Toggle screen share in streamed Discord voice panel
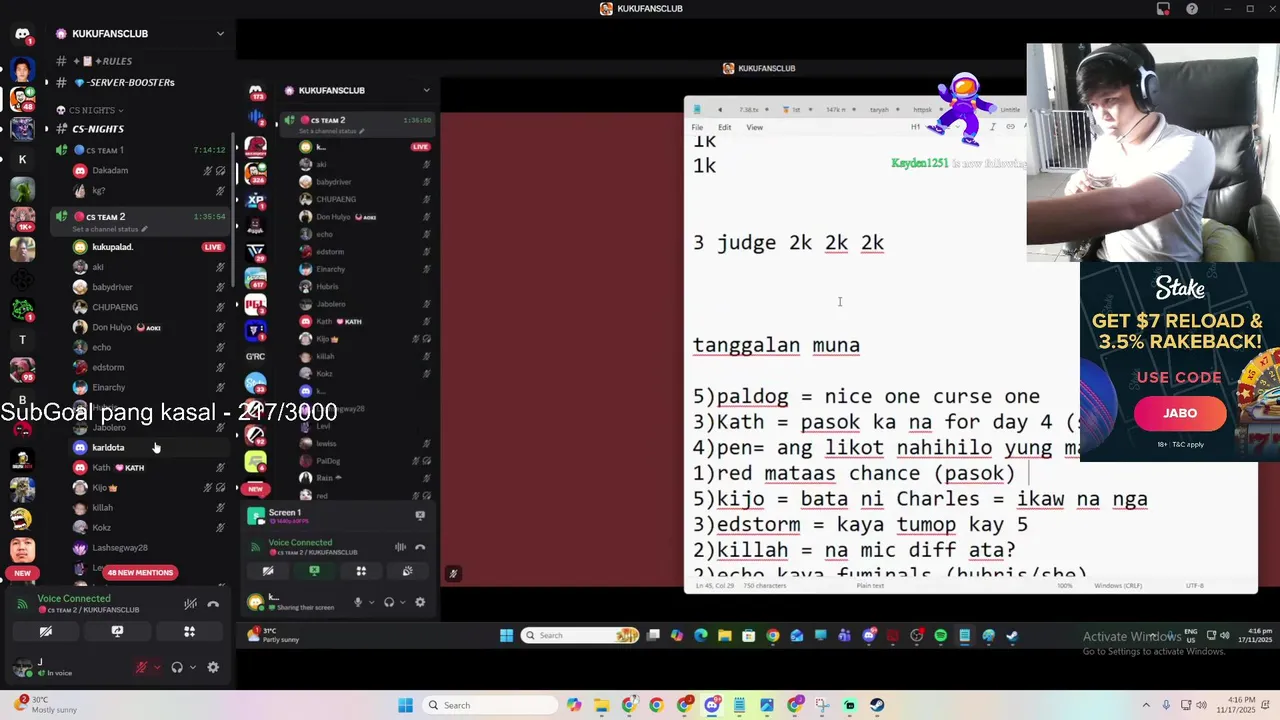Image resolution: width=1280 pixels, height=720 pixels. click(314, 571)
